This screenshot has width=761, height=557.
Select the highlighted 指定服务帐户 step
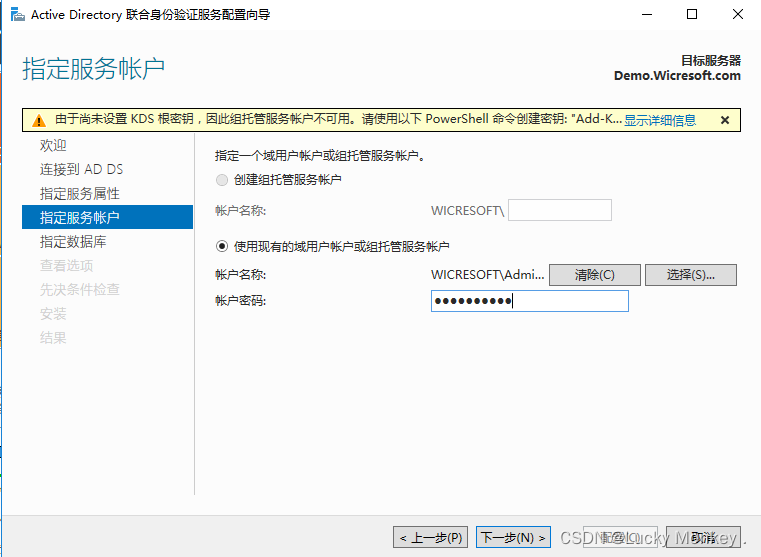pos(107,217)
